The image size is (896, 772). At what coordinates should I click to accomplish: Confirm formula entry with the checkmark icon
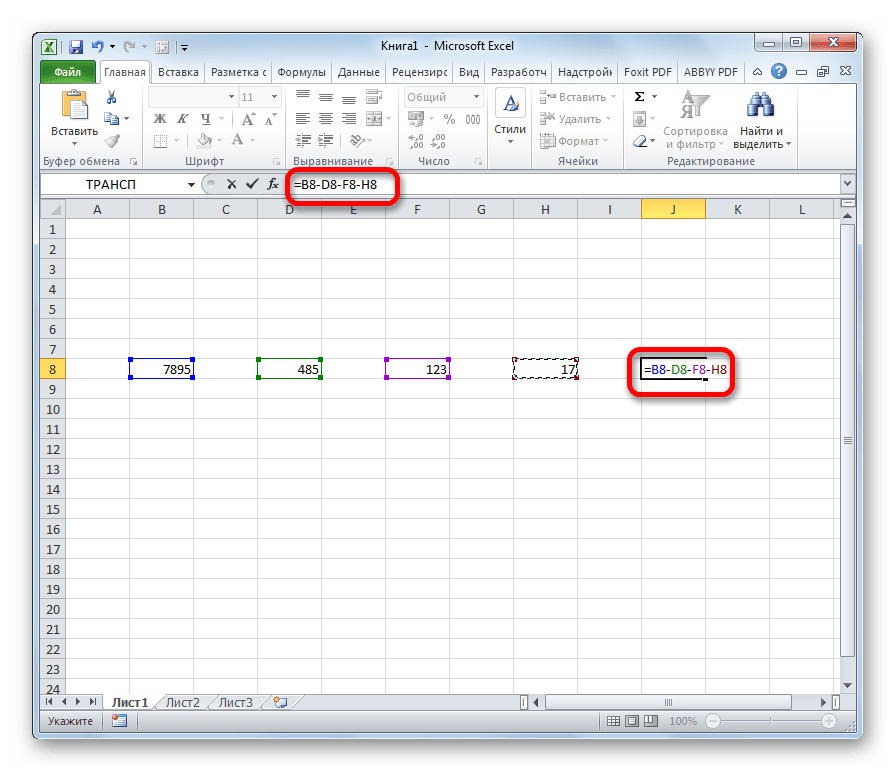[252, 184]
